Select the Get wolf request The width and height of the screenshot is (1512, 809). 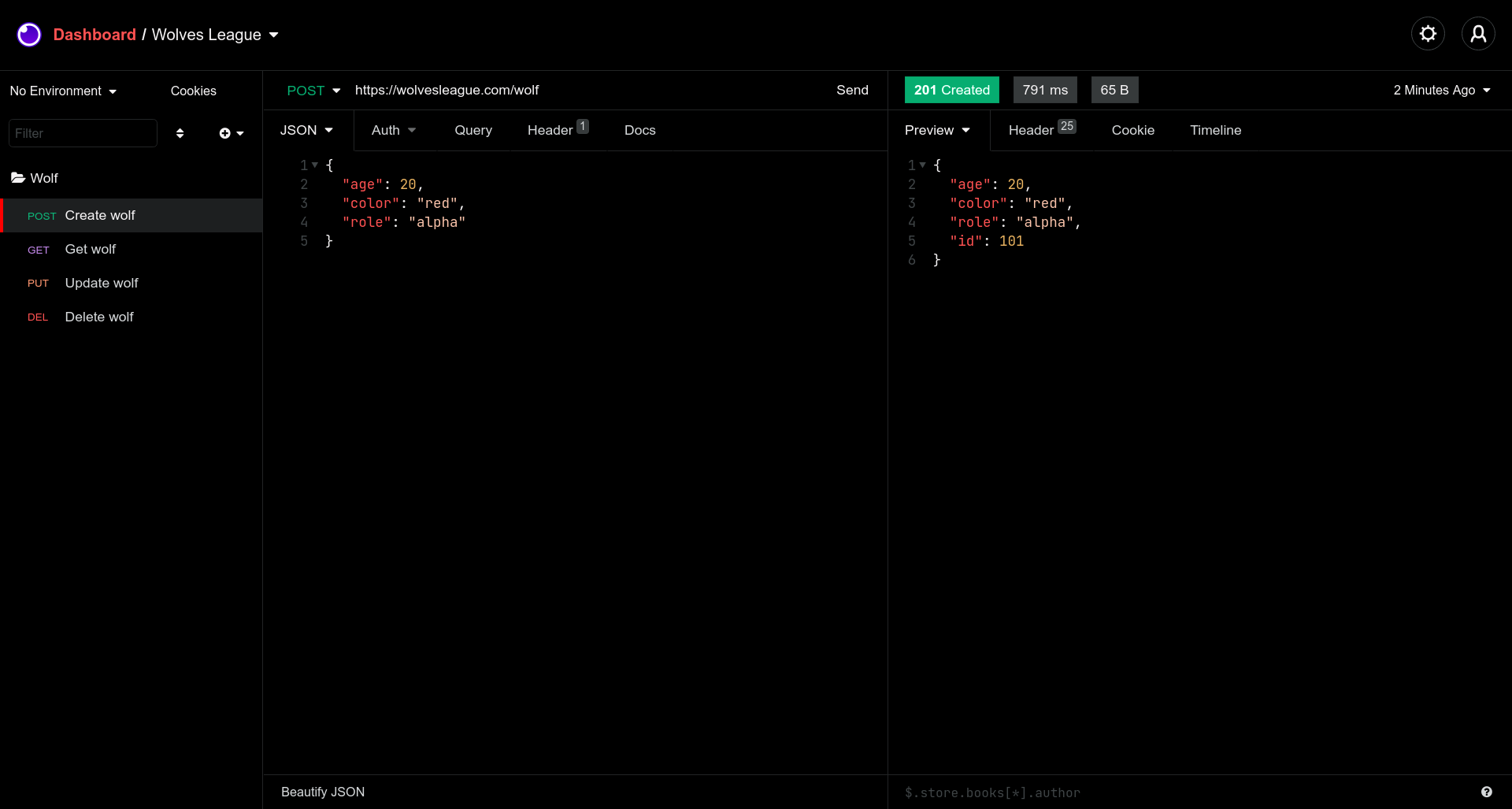coord(132,249)
